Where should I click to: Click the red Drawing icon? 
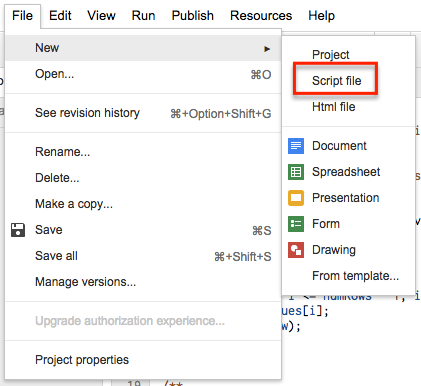(296, 250)
